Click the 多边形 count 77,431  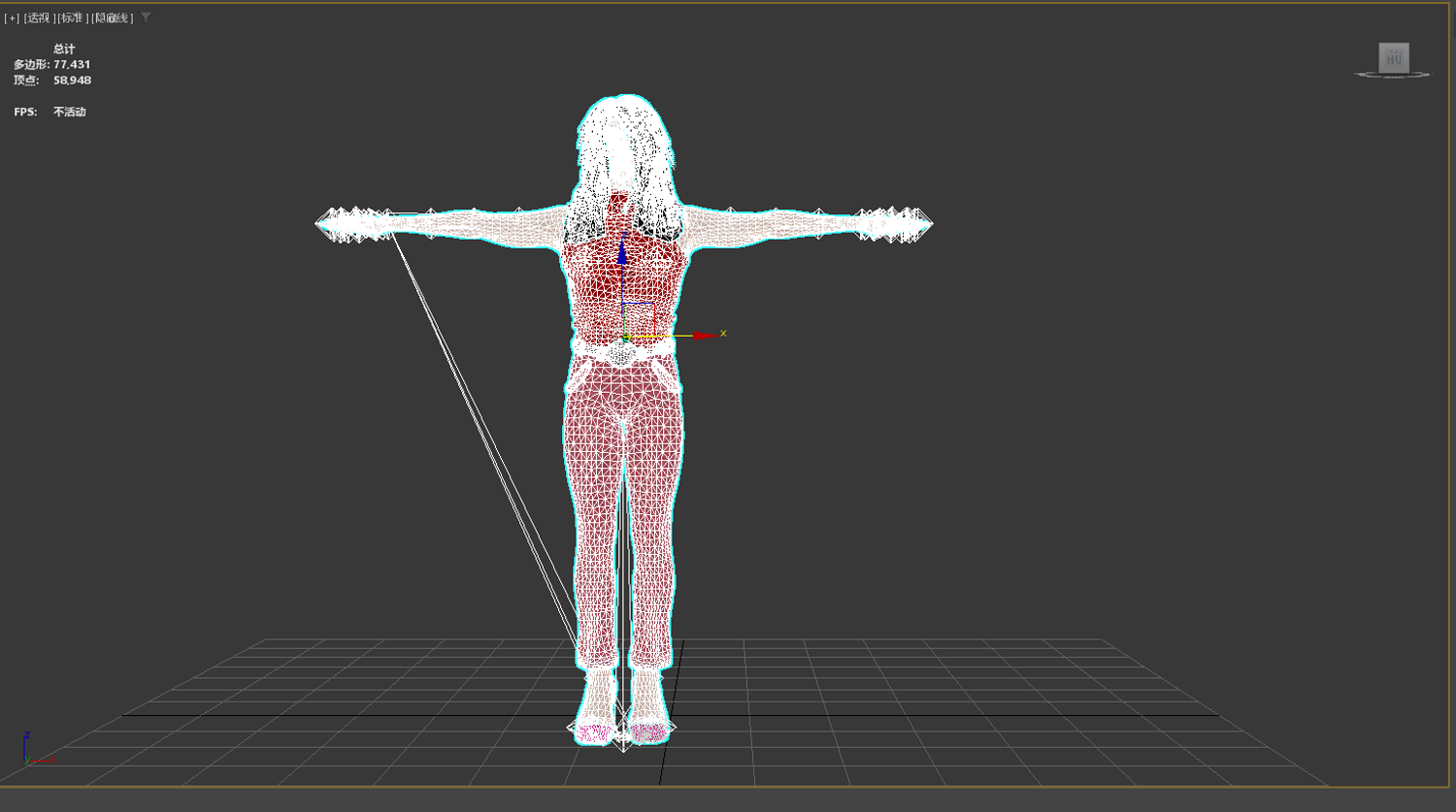click(x=72, y=65)
